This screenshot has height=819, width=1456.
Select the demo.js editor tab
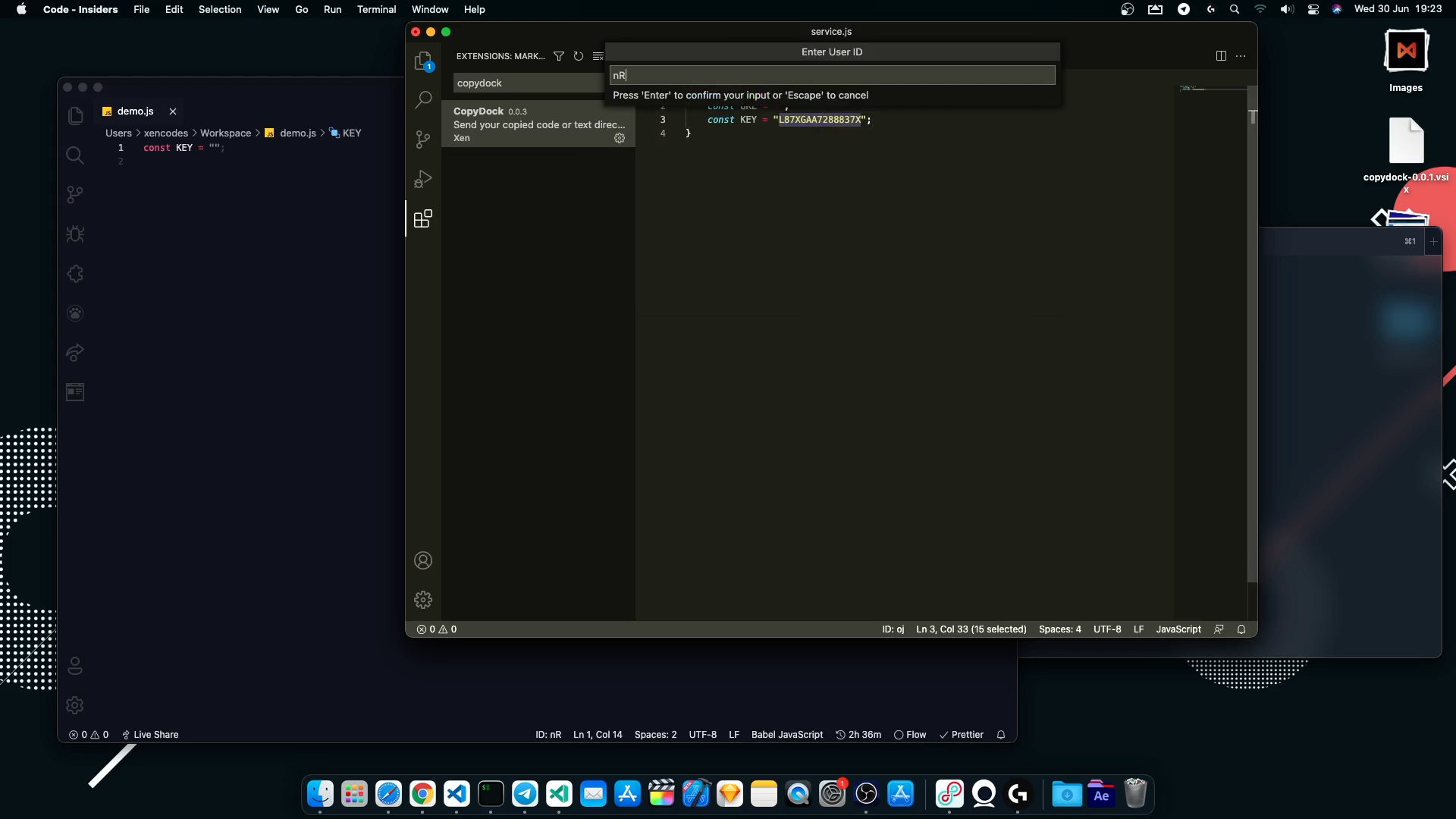pyautogui.click(x=135, y=111)
